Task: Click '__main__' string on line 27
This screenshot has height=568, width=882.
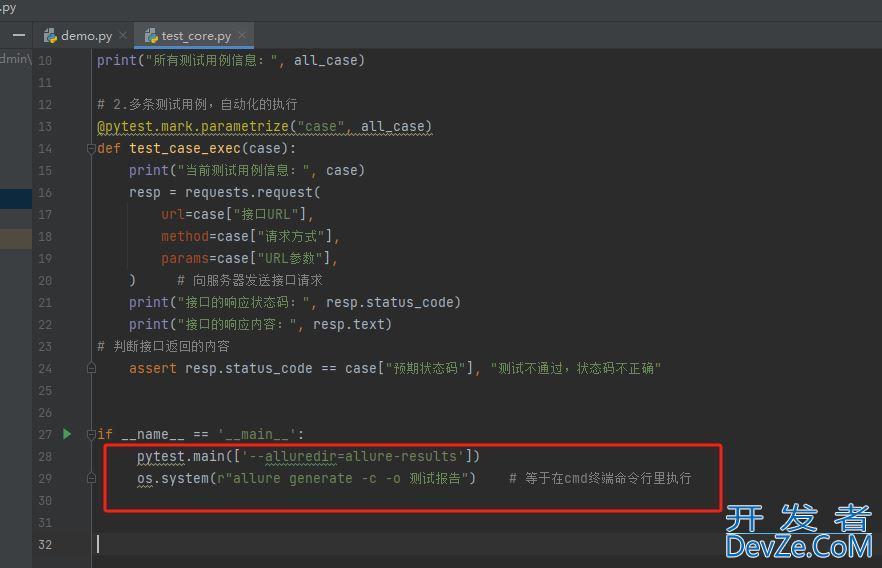Action: coord(257,434)
